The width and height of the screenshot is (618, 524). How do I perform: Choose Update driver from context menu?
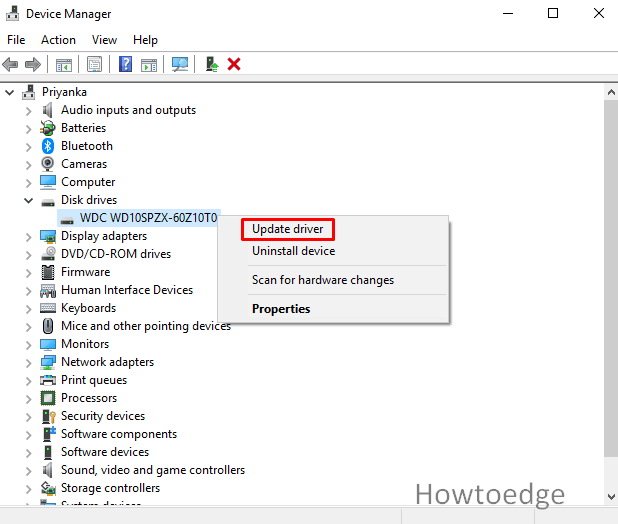pyautogui.click(x=287, y=229)
